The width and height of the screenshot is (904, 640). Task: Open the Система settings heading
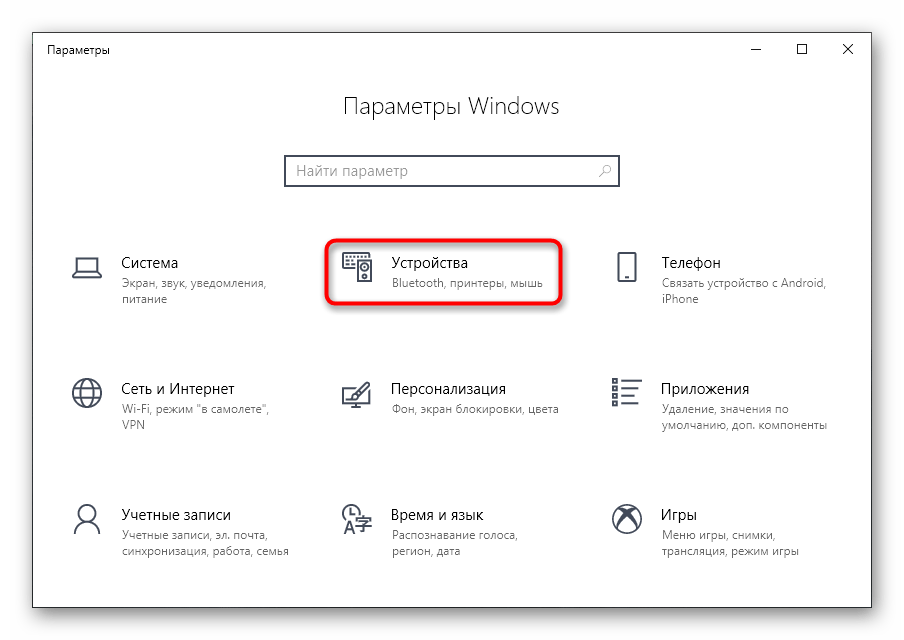tap(149, 263)
